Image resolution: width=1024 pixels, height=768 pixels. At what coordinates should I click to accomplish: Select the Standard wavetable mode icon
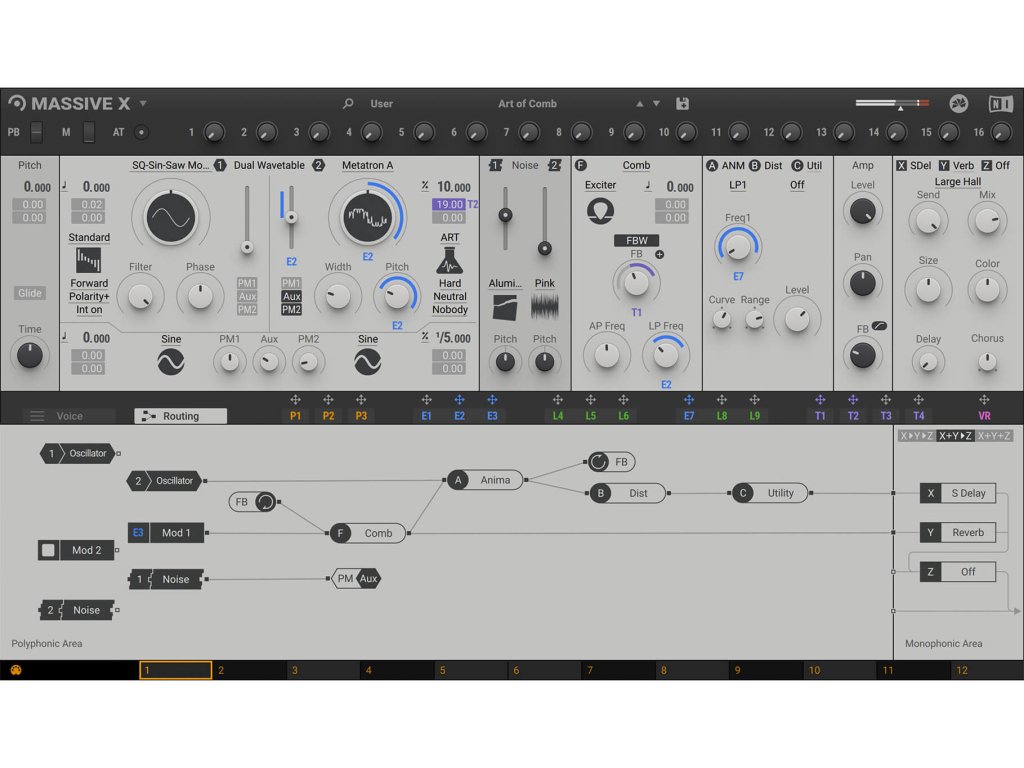point(89,260)
